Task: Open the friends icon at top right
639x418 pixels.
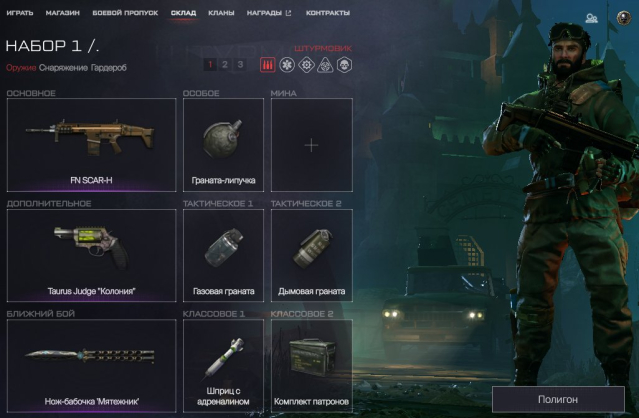Action: click(591, 18)
